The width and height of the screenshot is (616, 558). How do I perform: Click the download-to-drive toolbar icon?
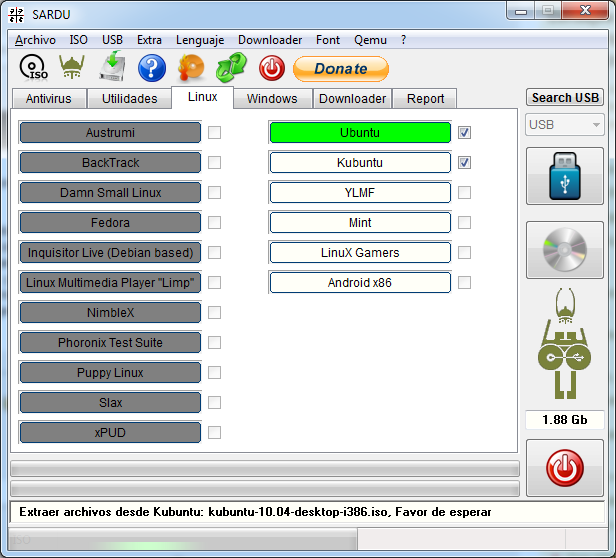[112, 67]
